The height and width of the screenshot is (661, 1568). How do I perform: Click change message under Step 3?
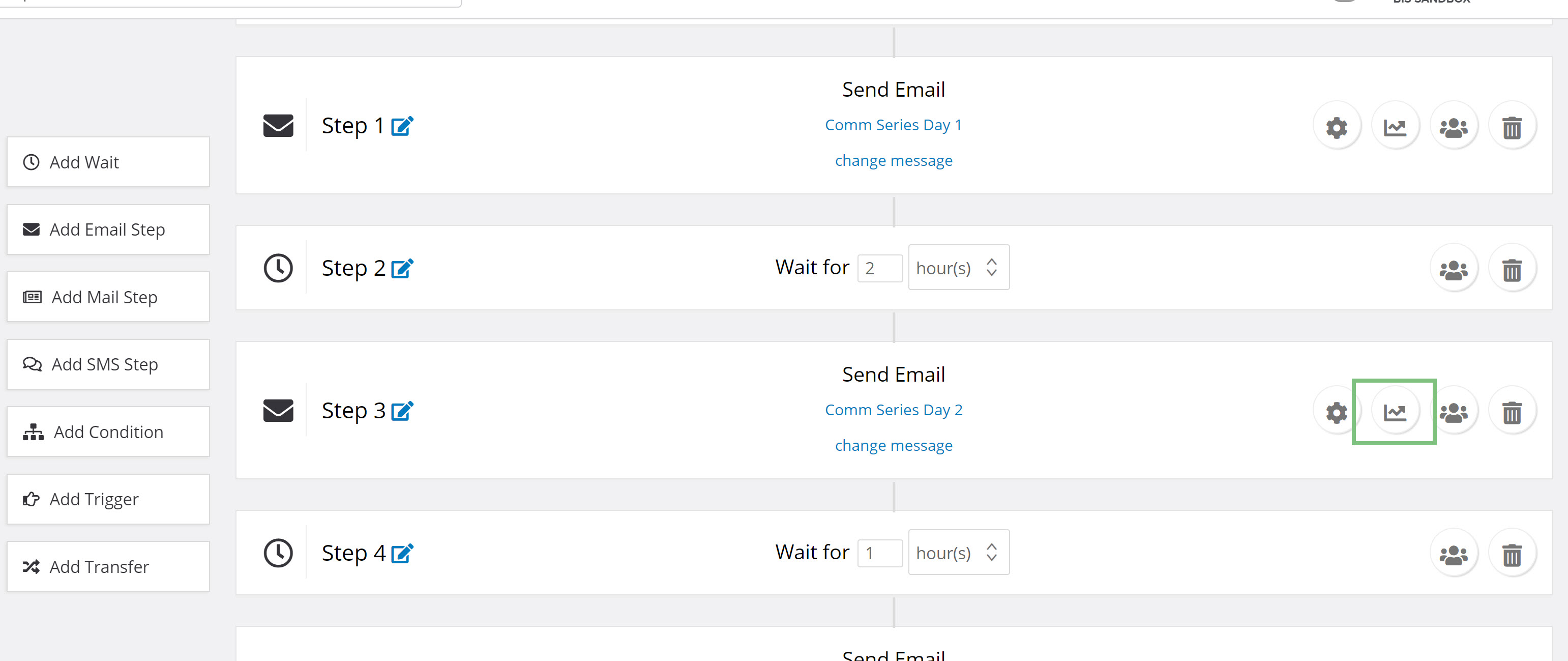[x=894, y=445]
